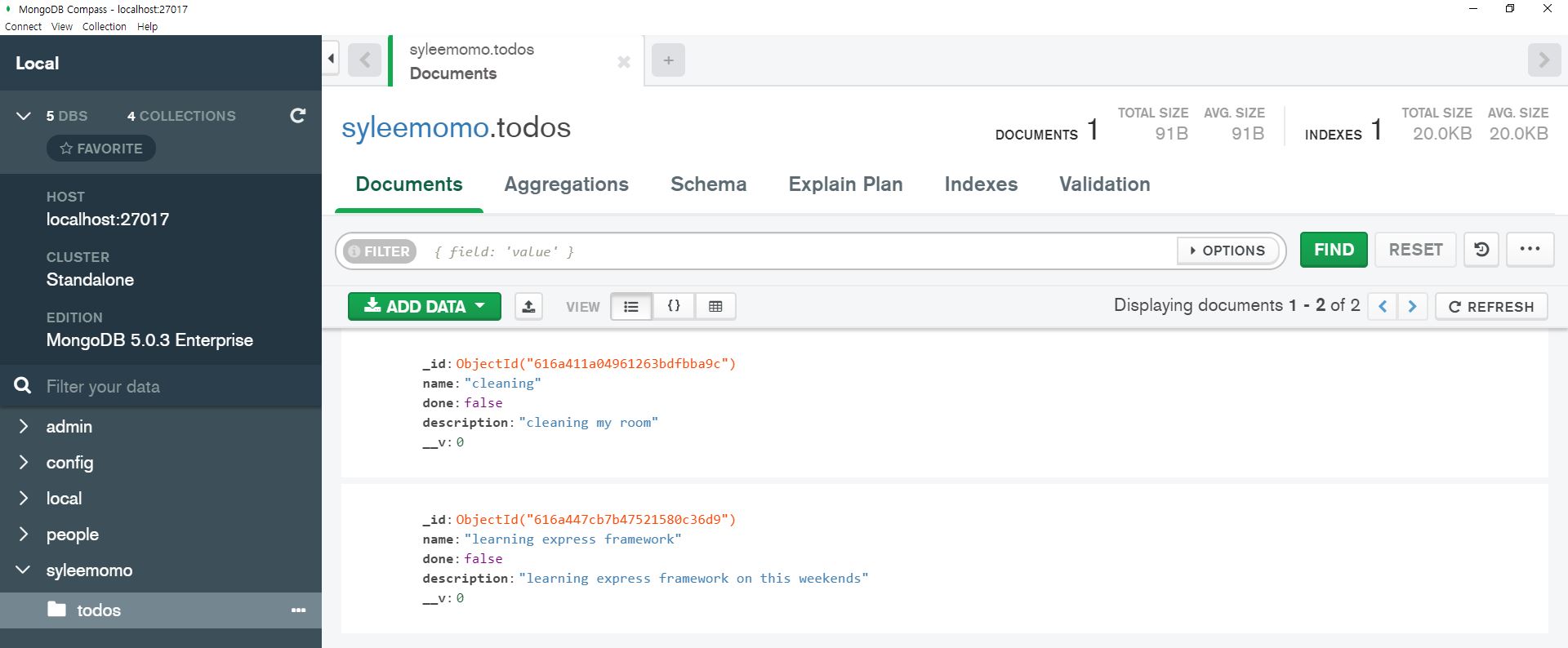Viewport: 1568px width, 648px height.
Task: Expand query OPTIONS
Action: pyautogui.click(x=1227, y=251)
